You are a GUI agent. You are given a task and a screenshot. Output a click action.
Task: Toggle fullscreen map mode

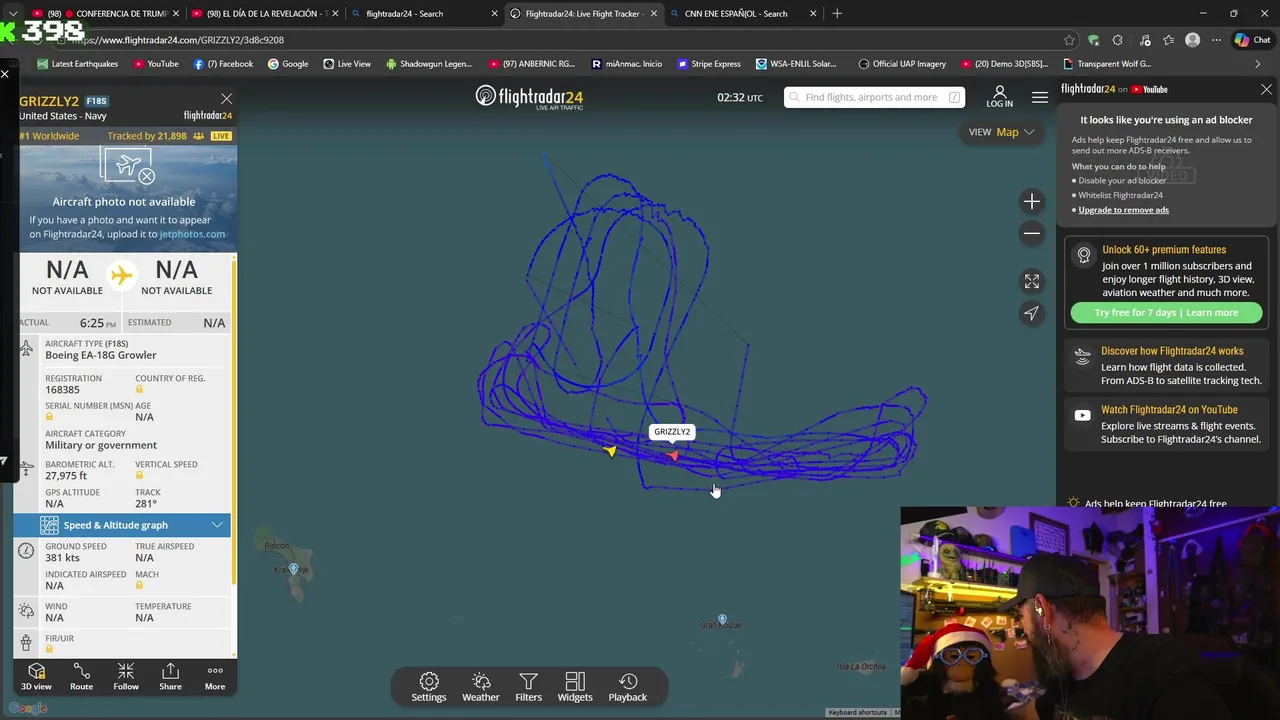click(1032, 282)
